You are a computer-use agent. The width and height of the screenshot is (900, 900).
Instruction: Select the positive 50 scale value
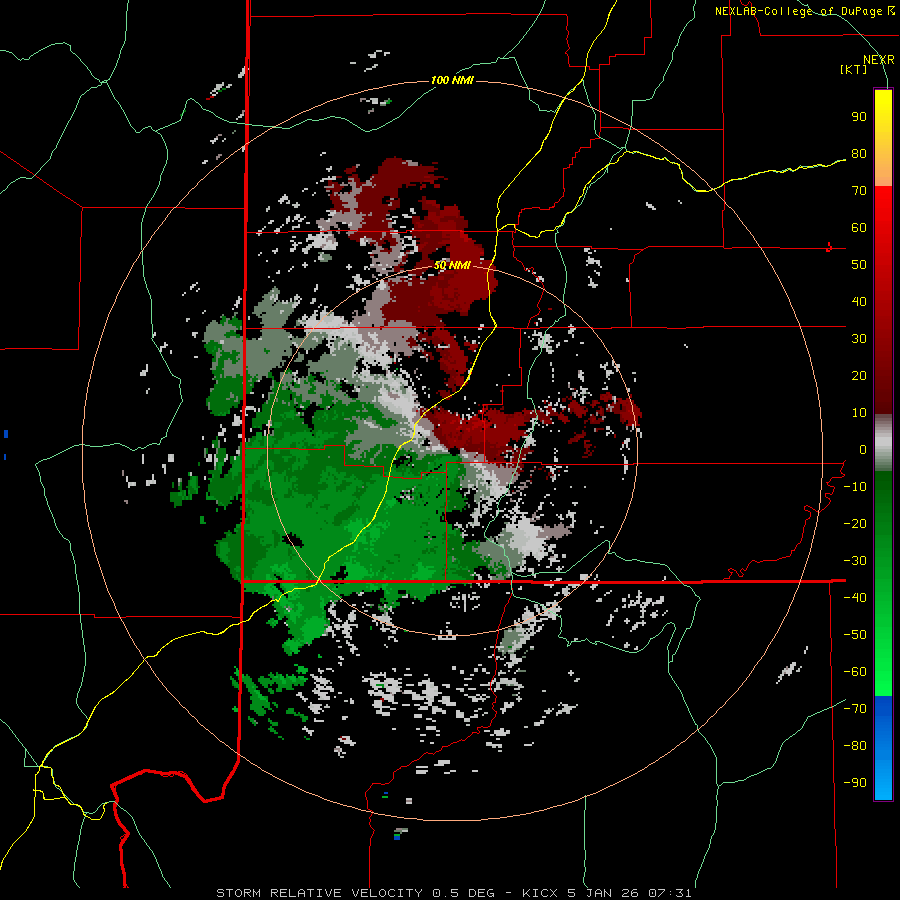coord(859,265)
